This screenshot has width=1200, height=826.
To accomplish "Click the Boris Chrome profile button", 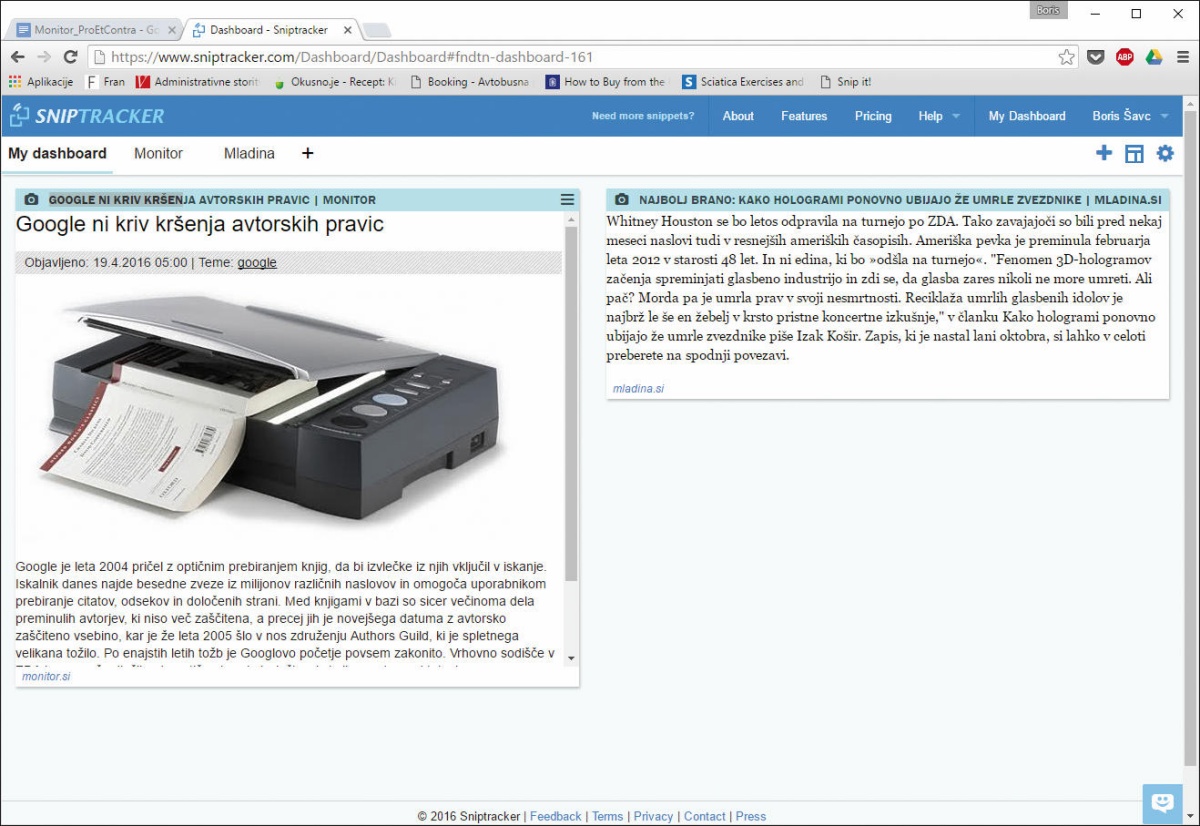I will click(1048, 10).
